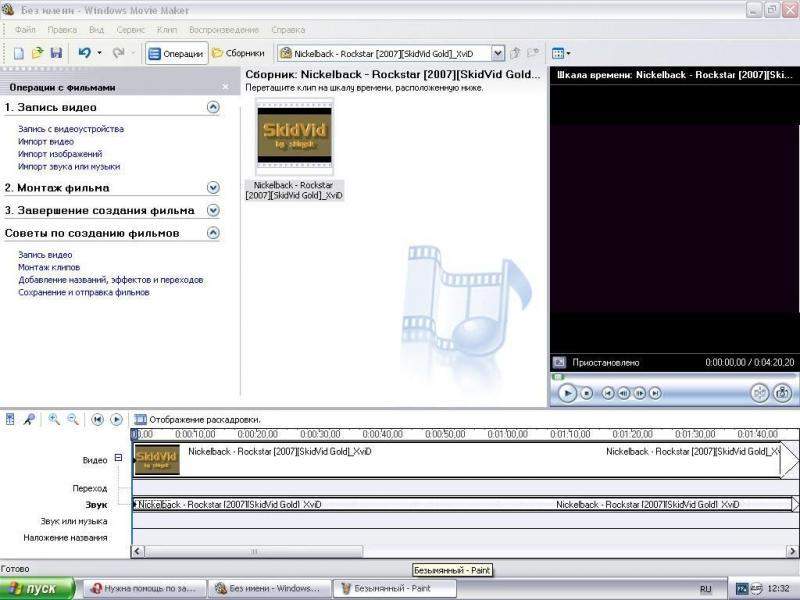Image resolution: width=800 pixels, height=600 pixels.
Task: Click the narrate timeline microphone icon
Action: pyautogui.click(x=29, y=419)
